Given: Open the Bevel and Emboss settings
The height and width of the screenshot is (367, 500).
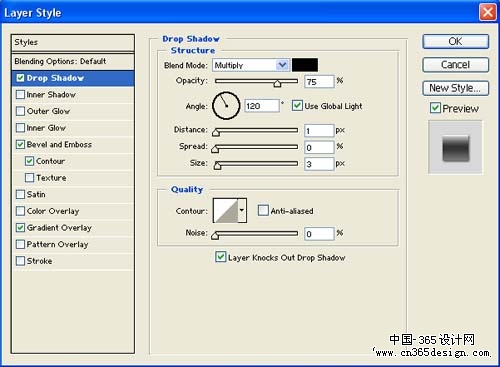Looking at the screenshot, I should tap(59, 144).
